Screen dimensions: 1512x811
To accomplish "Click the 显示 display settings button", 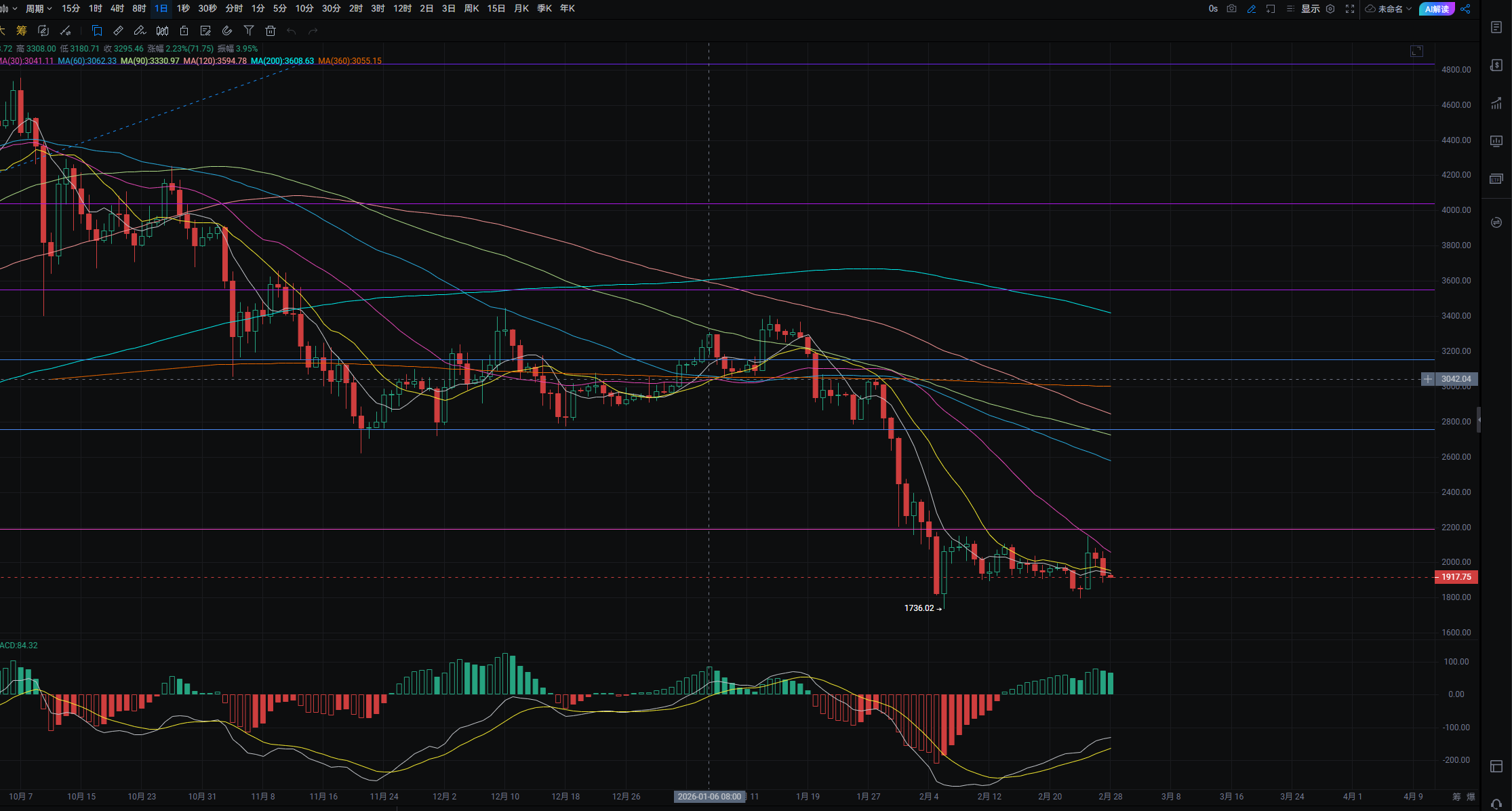I will pyautogui.click(x=1310, y=9).
